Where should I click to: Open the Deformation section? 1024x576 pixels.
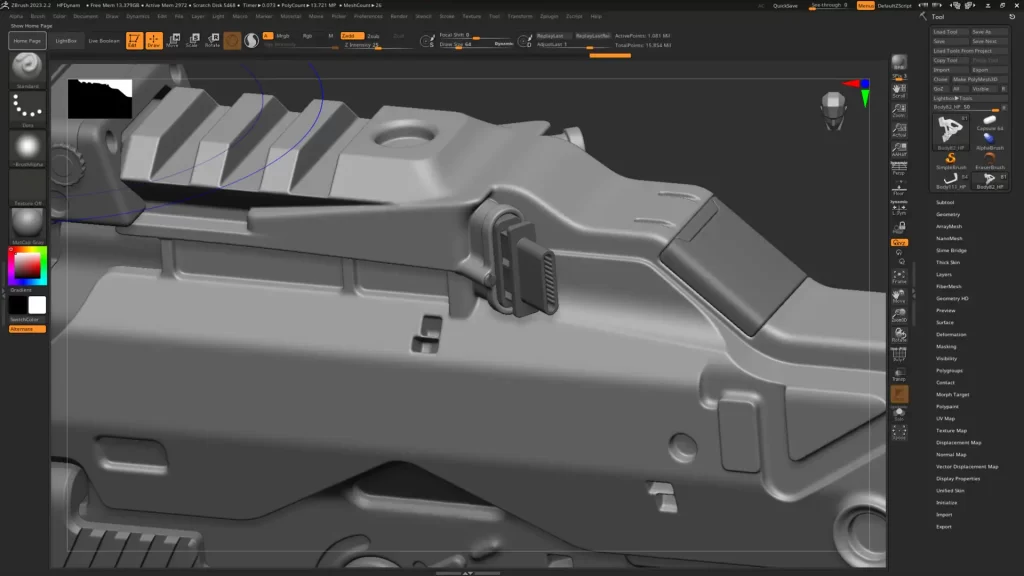[951, 334]
